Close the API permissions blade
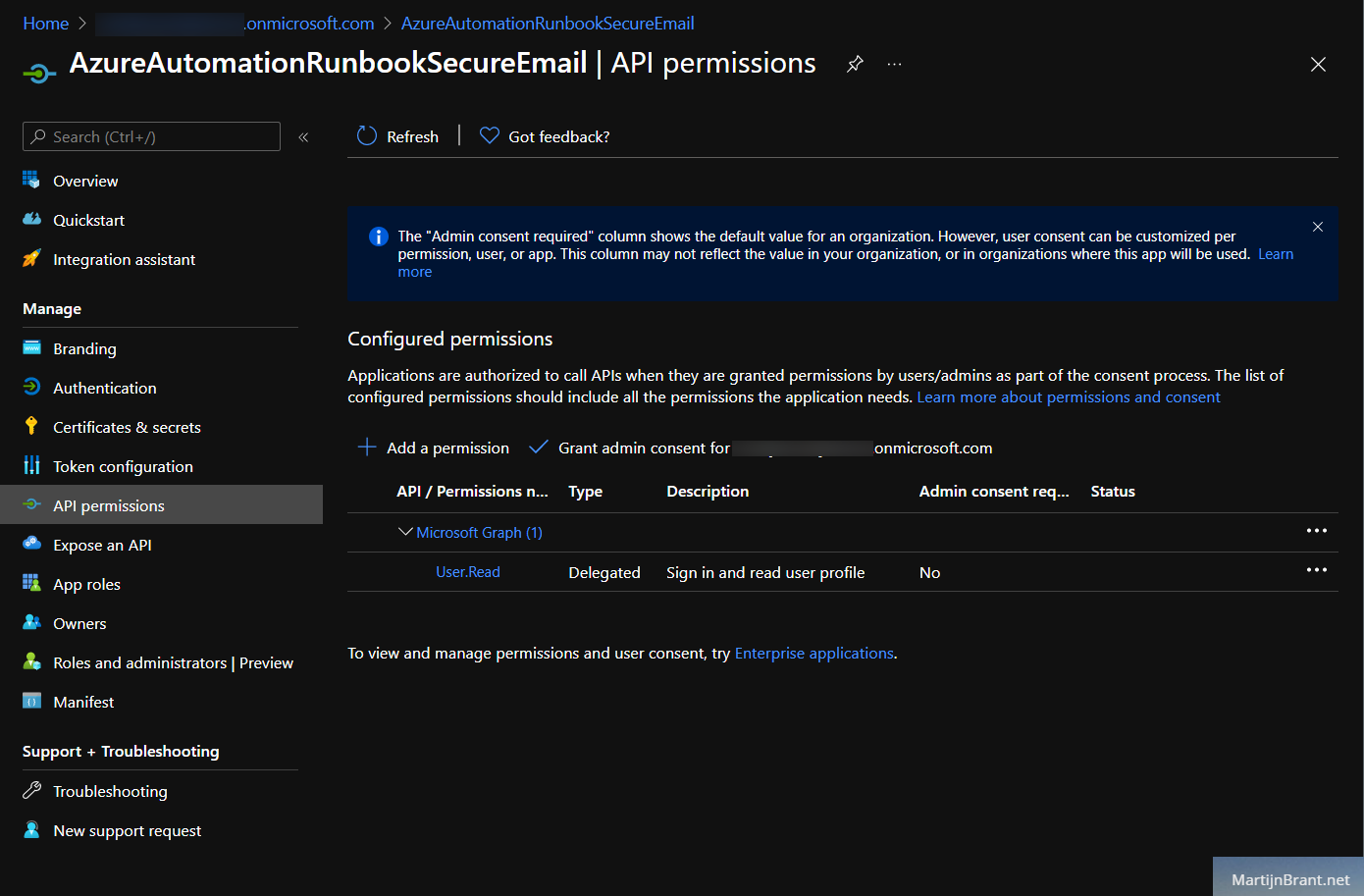Viewport: 1364px width, 896px height. click(1318, 64)
